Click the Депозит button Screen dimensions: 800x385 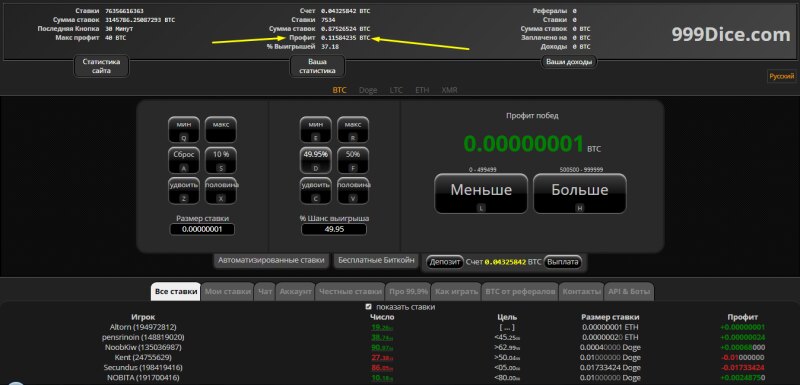(x=445, y=262)
